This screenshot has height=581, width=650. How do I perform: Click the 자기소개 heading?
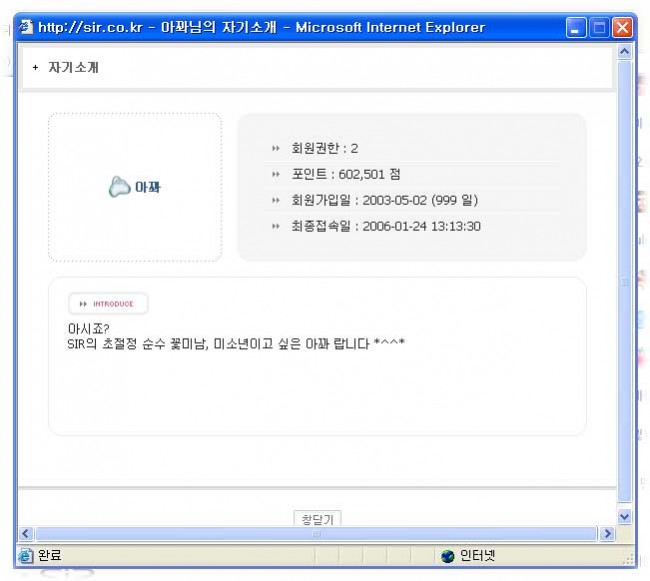click(73, 67)
